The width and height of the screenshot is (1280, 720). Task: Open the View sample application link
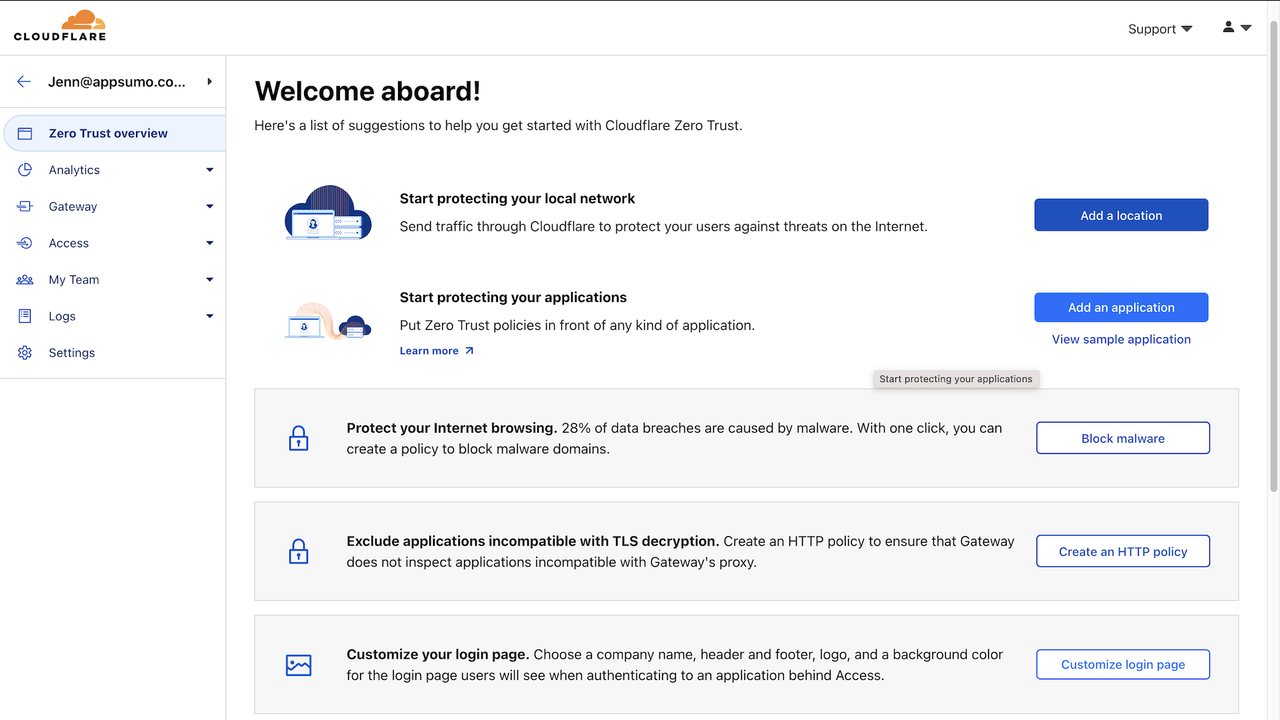[1121, 339]
